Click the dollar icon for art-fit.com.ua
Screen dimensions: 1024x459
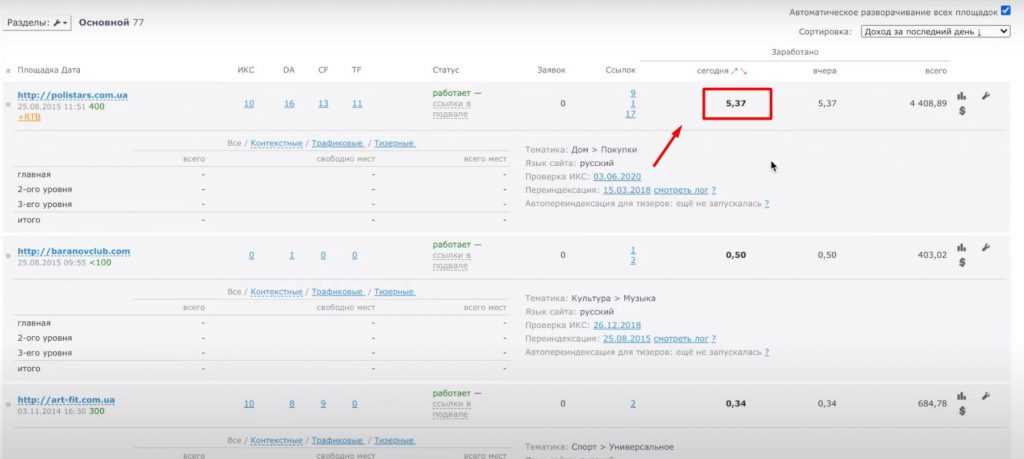coord(962,411)
